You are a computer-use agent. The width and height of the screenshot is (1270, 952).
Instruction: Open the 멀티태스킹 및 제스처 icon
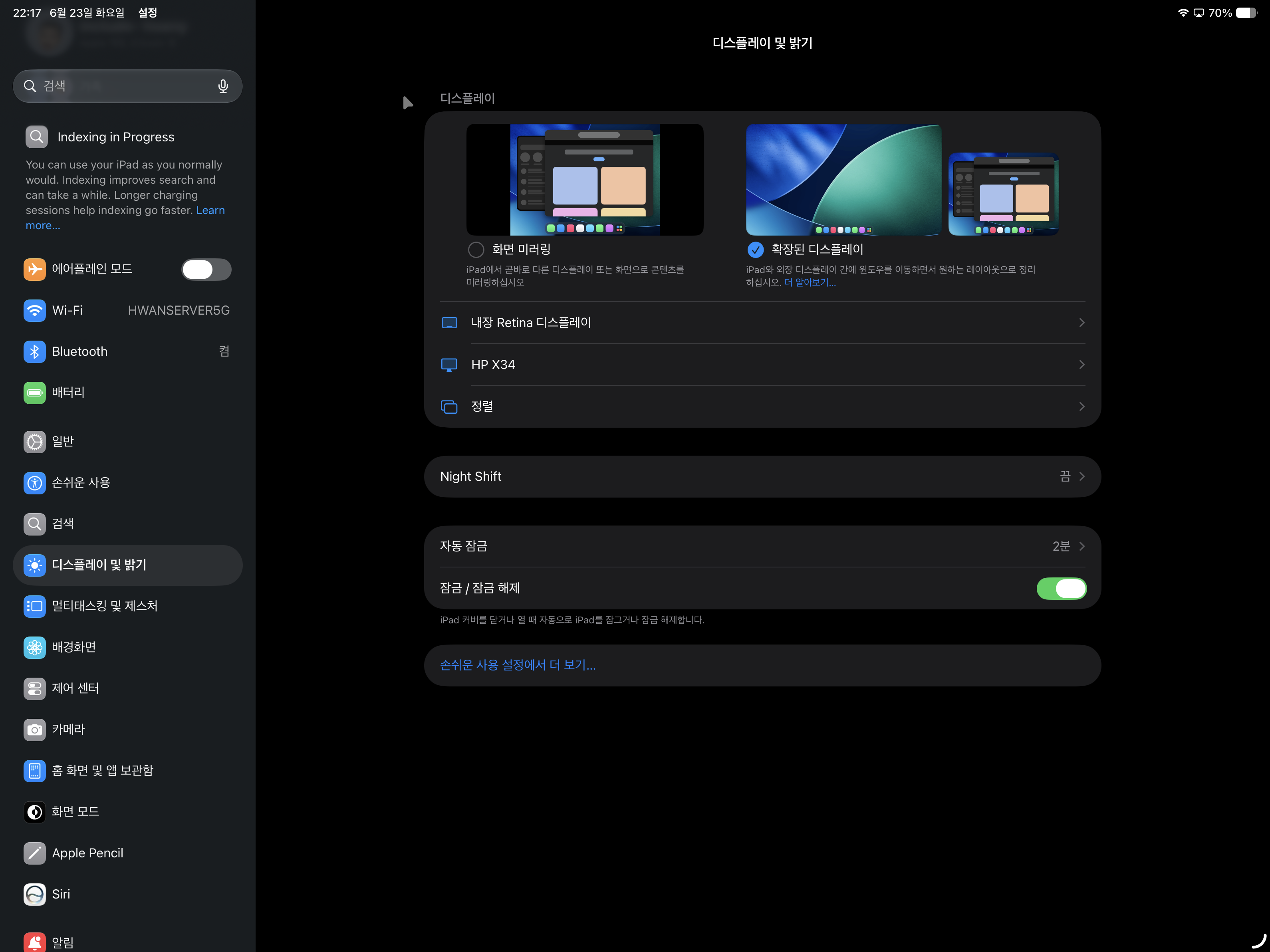34,606
